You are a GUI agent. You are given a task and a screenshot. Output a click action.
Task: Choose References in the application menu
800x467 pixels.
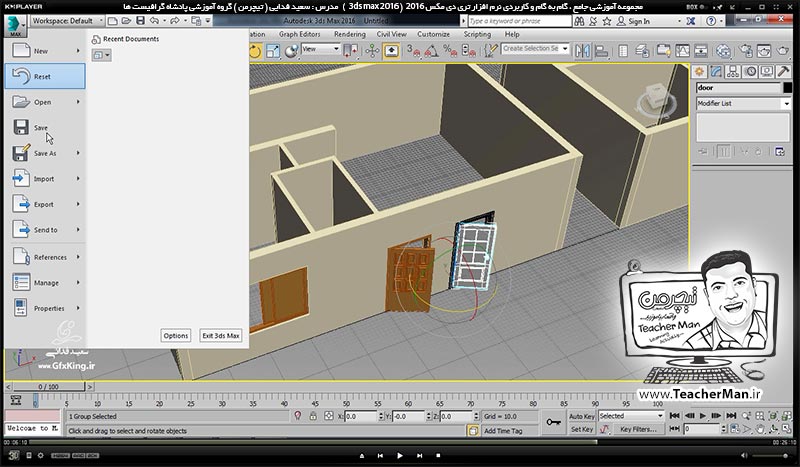coord(45,257)
